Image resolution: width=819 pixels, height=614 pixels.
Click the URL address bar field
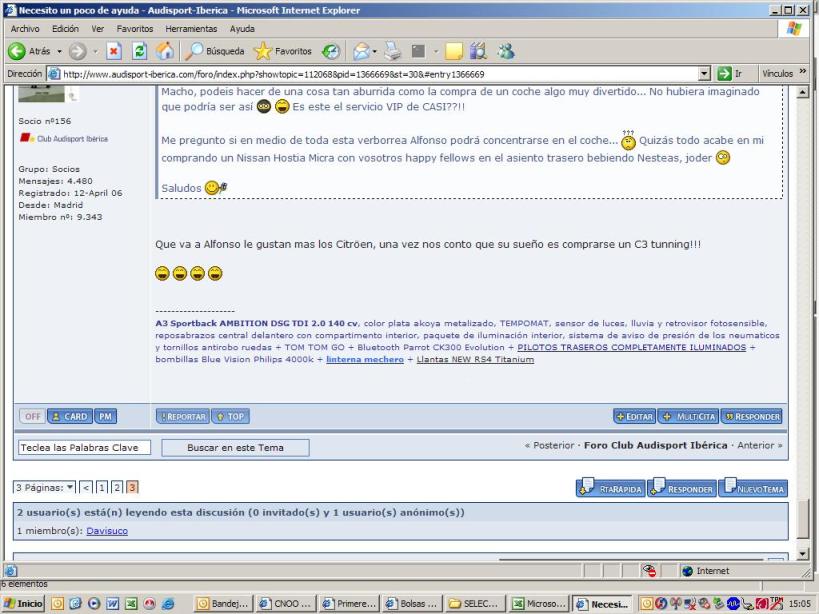pos(380,74)
